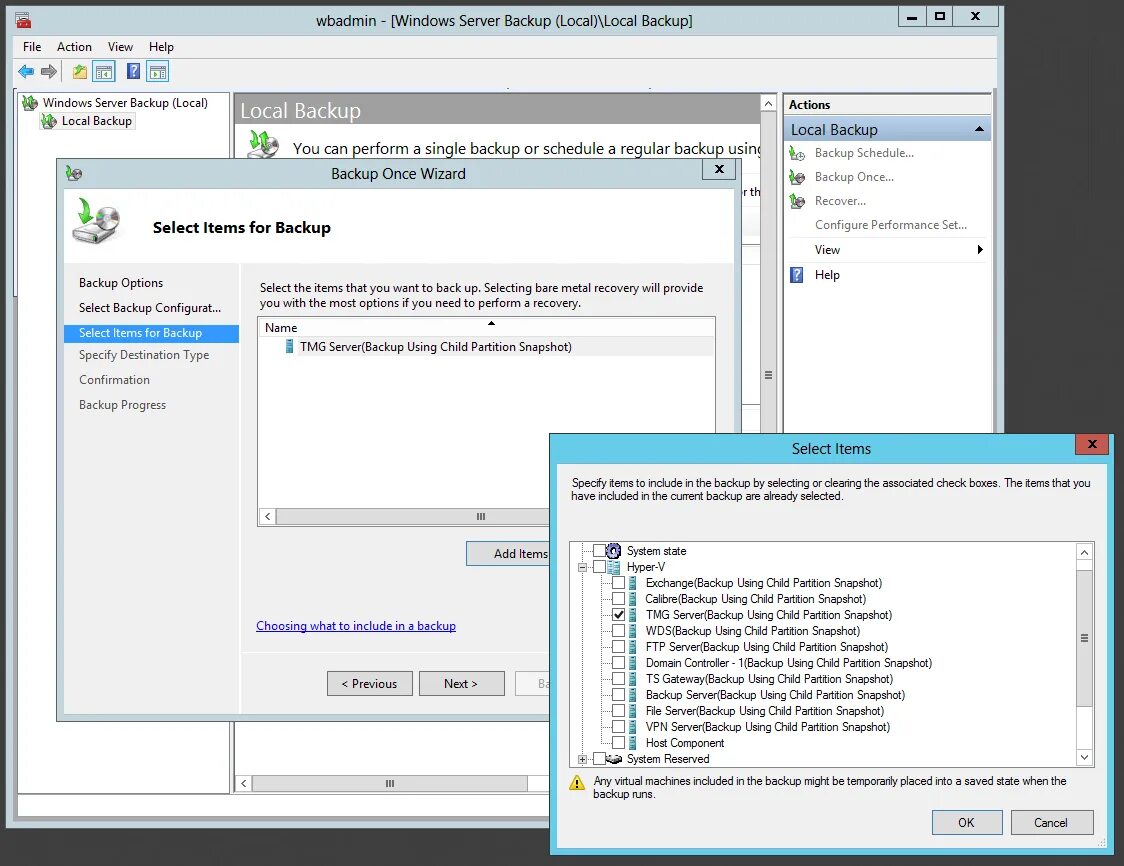Screen dimensions: 1124x866
Task: Check the FTP Server checkbox
Action: click(619, 647)
